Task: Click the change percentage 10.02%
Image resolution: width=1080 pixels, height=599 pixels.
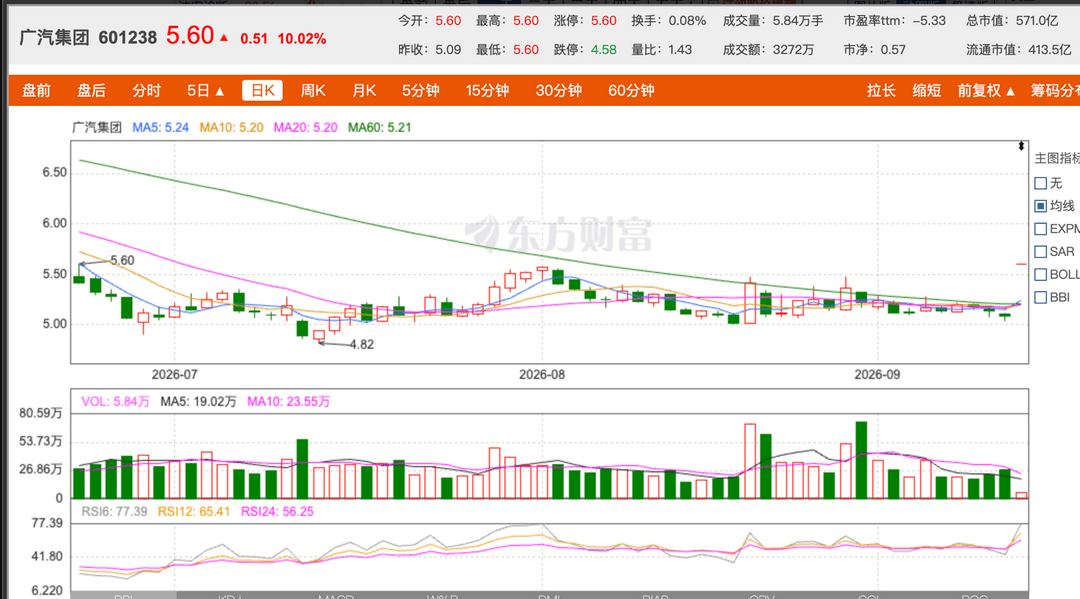Action: (302, 39)
